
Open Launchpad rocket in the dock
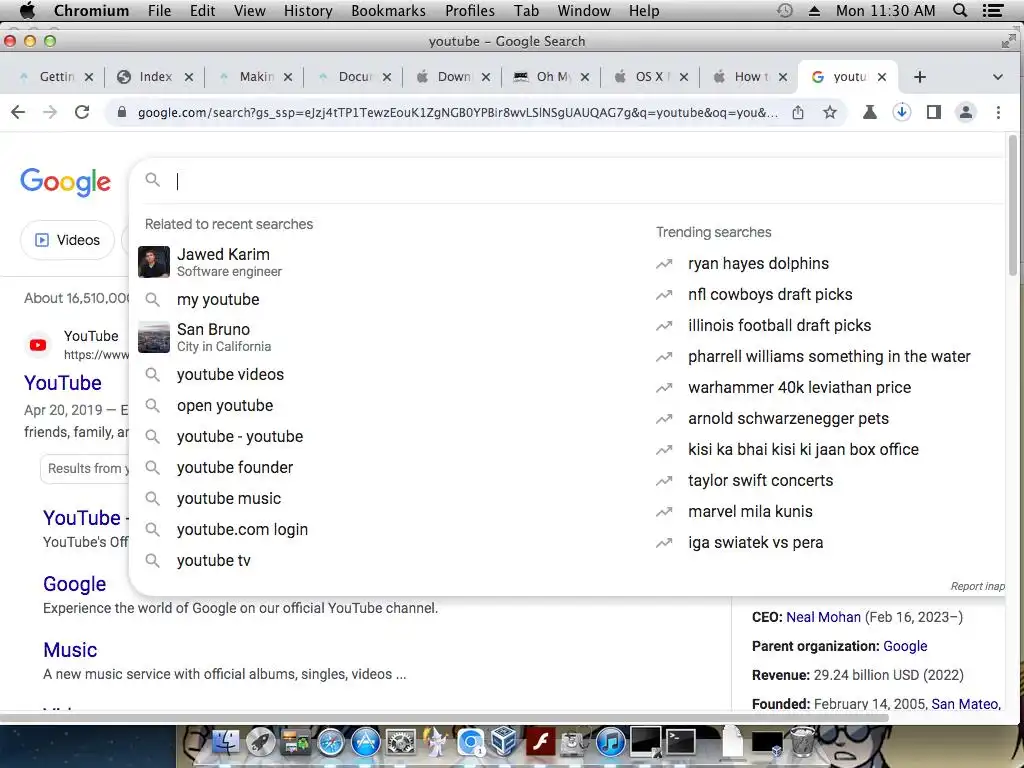261,742
